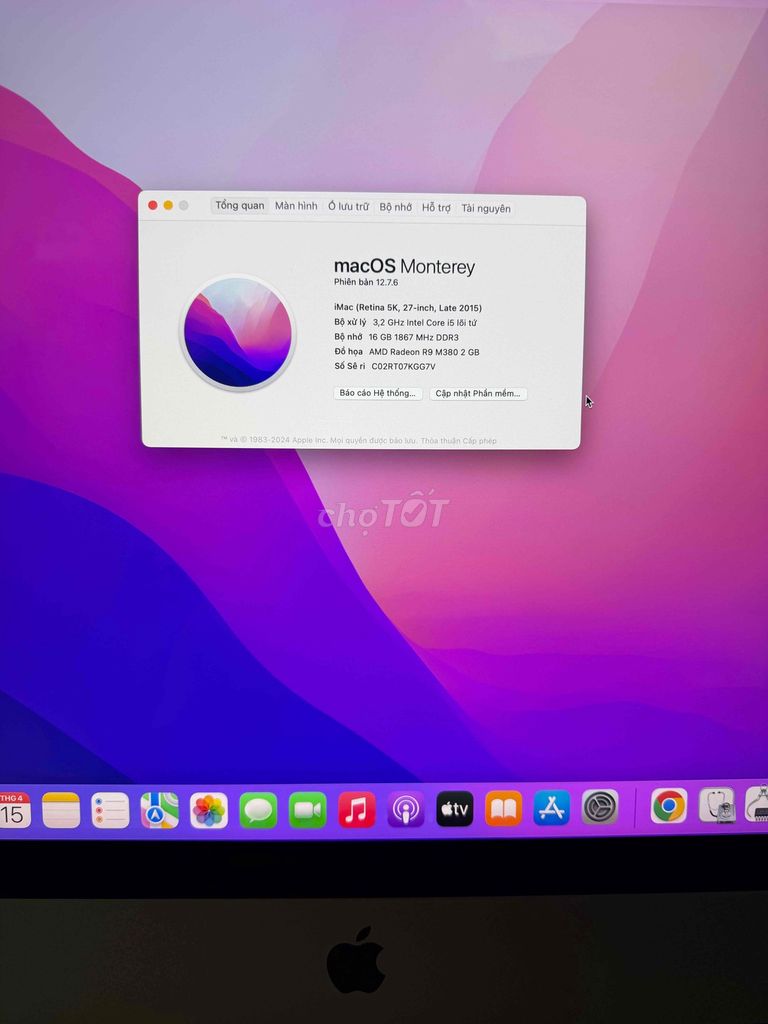Screen dimensions: 768x1024
Task: Open the Ổ lưu trữ tab
Action: coord(348,207)
